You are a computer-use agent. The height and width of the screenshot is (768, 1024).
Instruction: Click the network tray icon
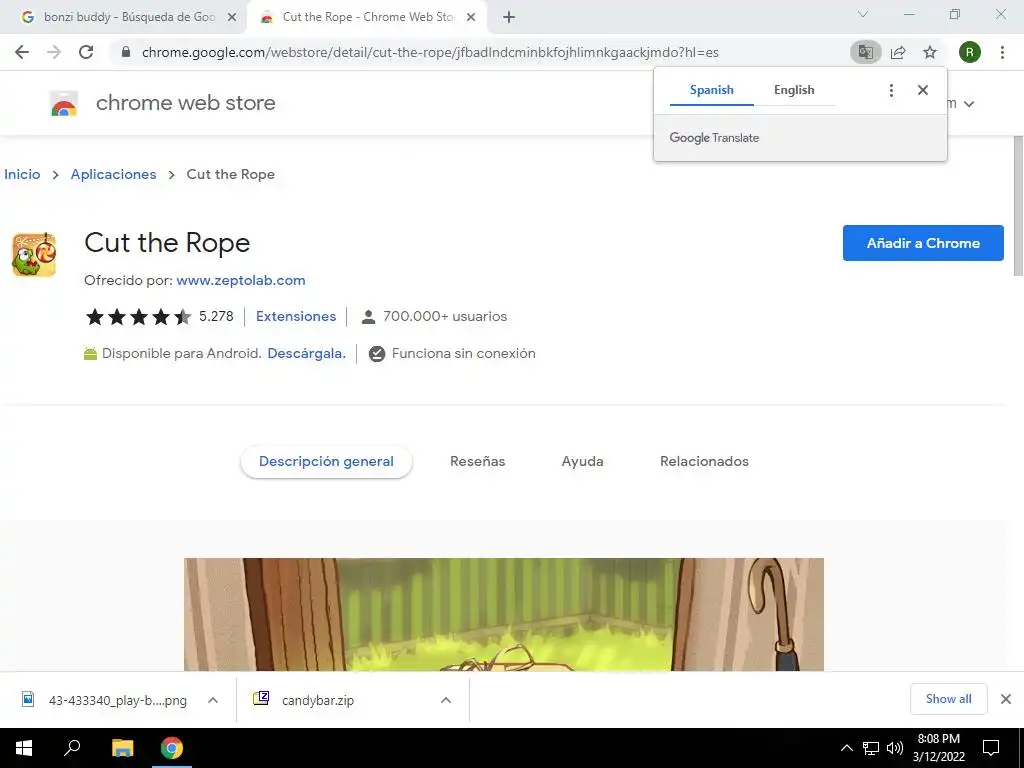(871, 748)
